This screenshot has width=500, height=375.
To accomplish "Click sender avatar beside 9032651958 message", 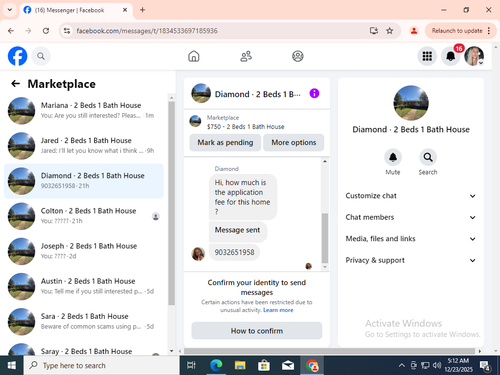I will 198,254.
